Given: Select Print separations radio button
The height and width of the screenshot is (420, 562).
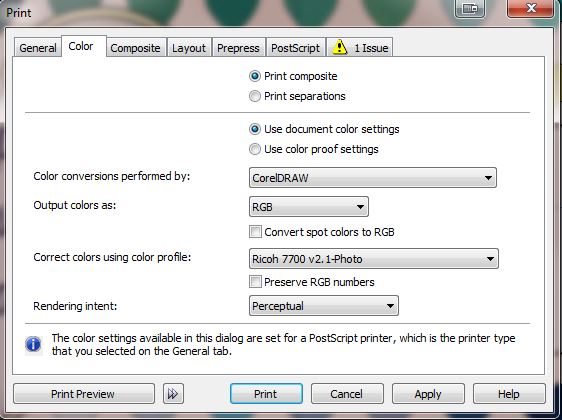Looking at the screenshot, I should coord(255,96).
